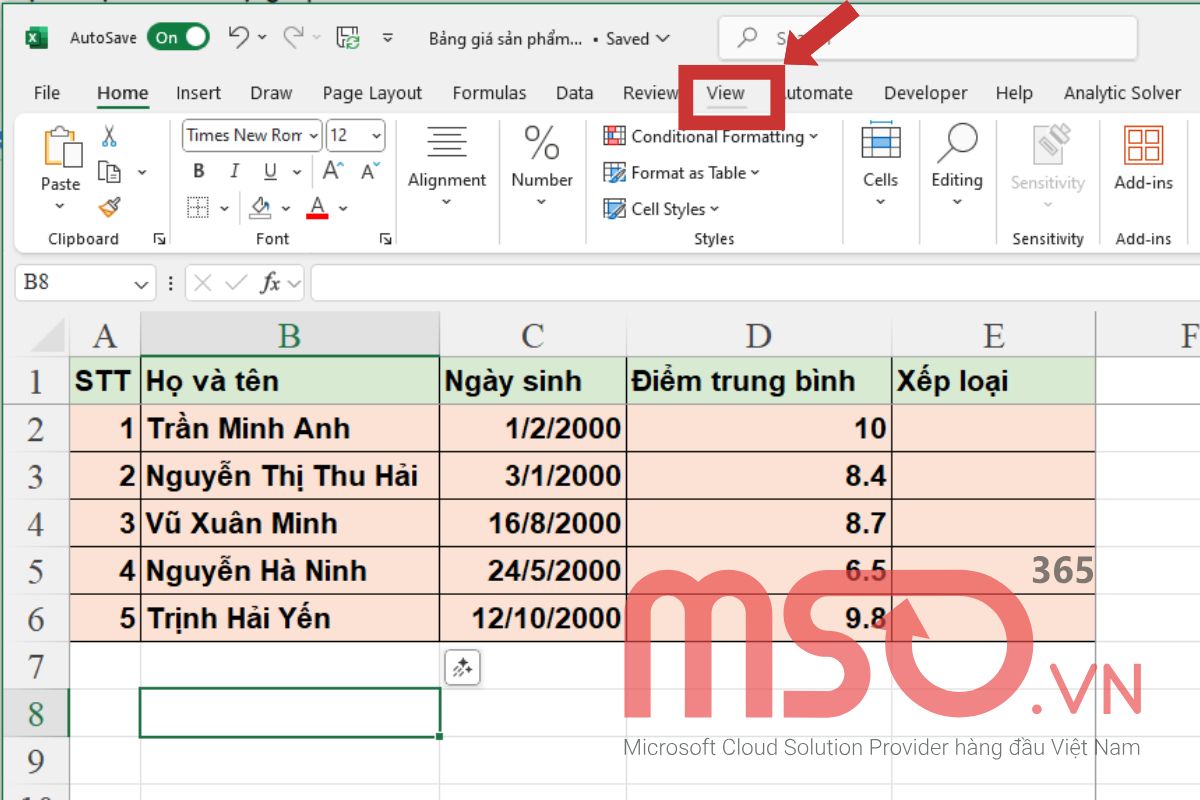Click the Cancel X icon in formula bar
The width and height of the screenshot is (1200, 800).
pyautogui.click(x=203, y=283)
